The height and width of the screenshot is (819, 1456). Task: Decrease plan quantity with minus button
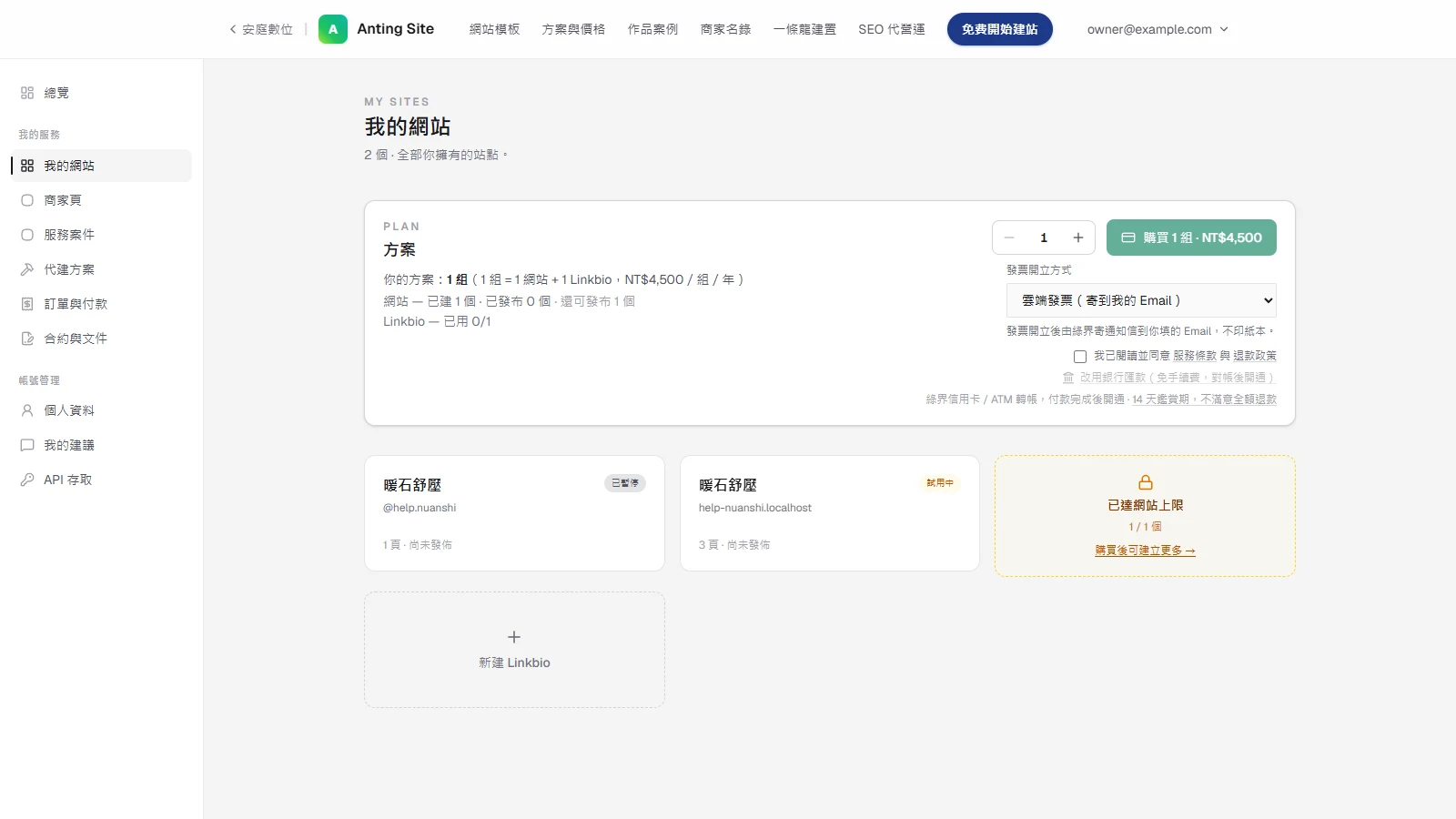[x=1009, y=238]
